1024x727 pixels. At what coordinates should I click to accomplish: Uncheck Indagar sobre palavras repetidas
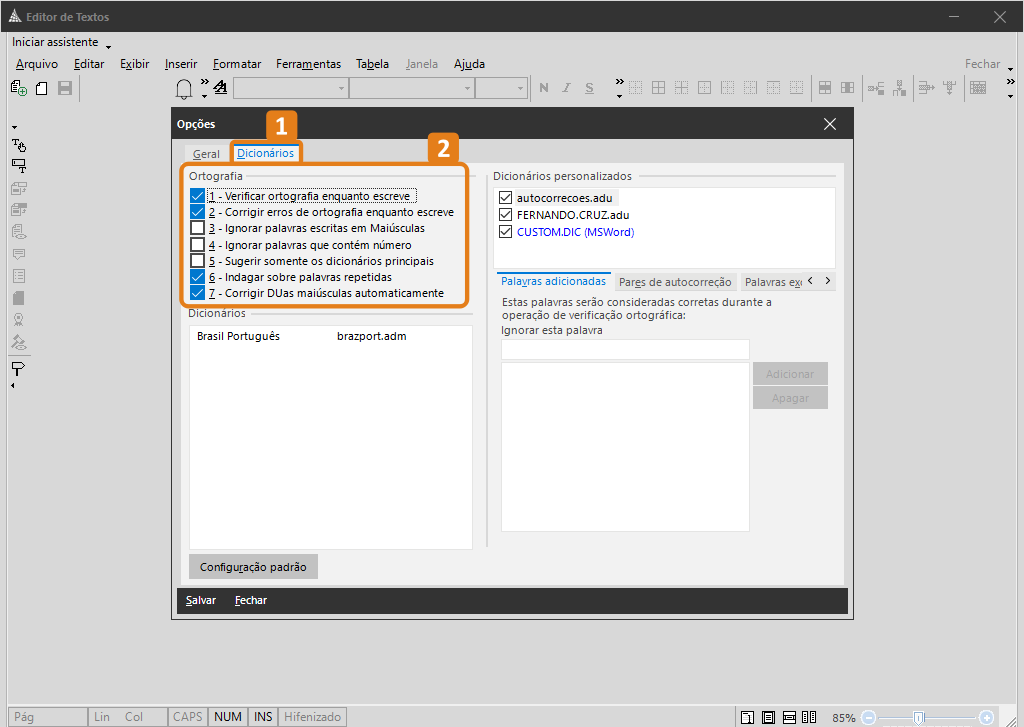click(x=197, y=277)
